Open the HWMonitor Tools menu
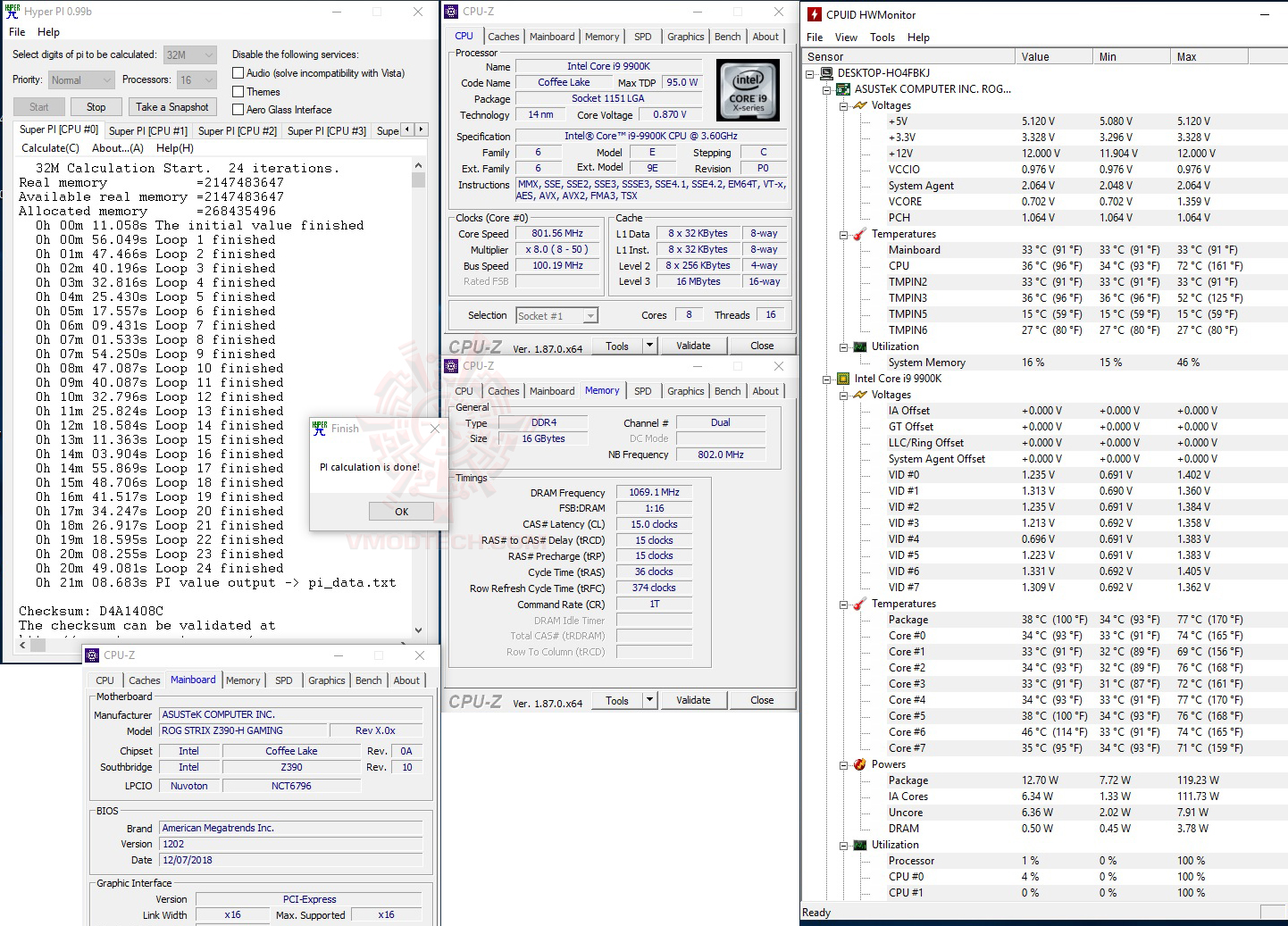The height and width of the screenshot is (926, 1288). click(882, 38)
